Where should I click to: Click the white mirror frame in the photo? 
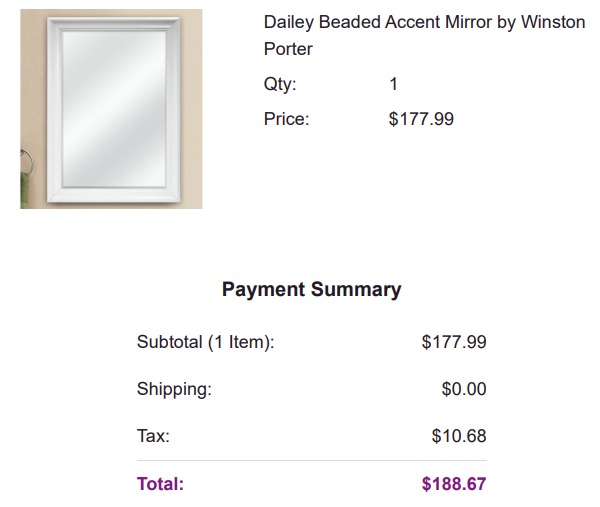tap(54, 109)
